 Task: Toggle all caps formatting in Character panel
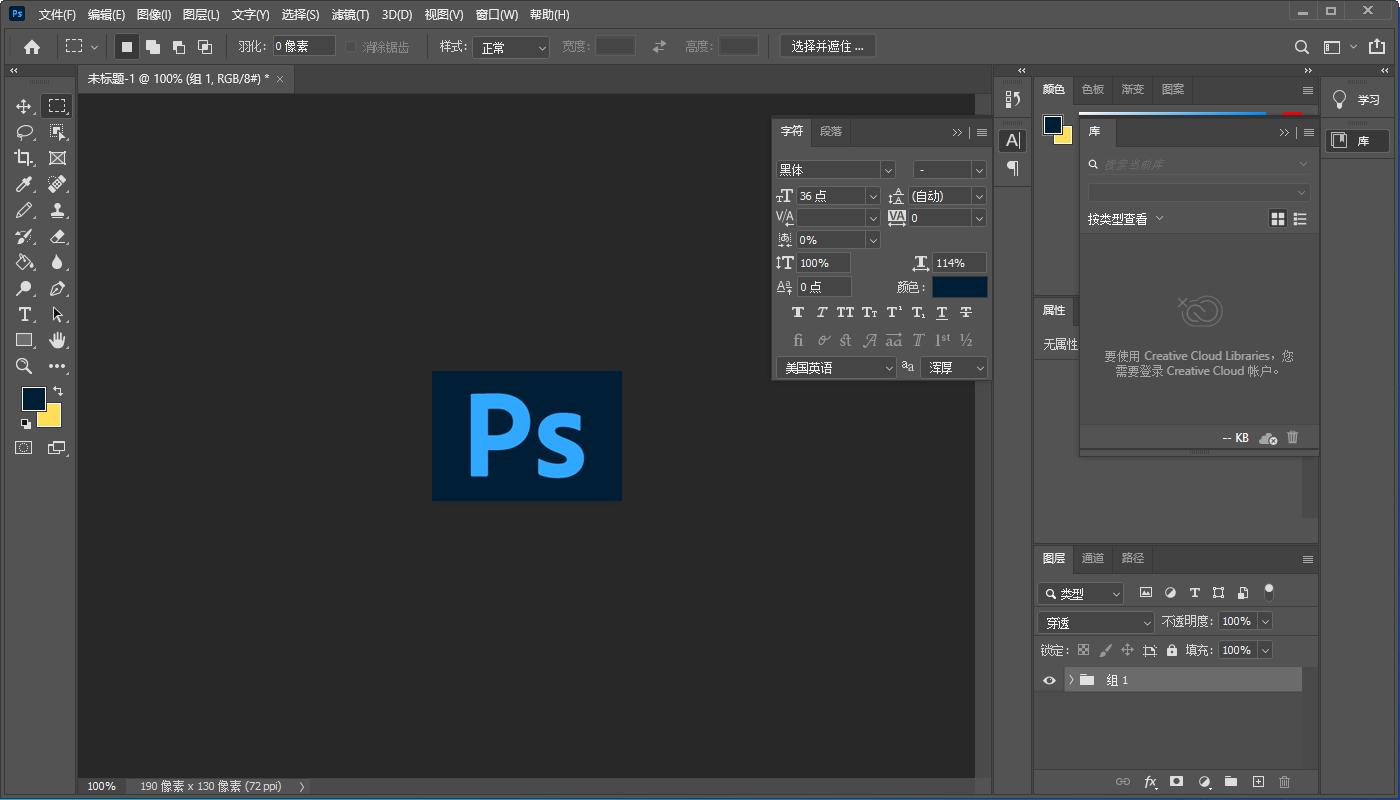click(x=845, y=312)
